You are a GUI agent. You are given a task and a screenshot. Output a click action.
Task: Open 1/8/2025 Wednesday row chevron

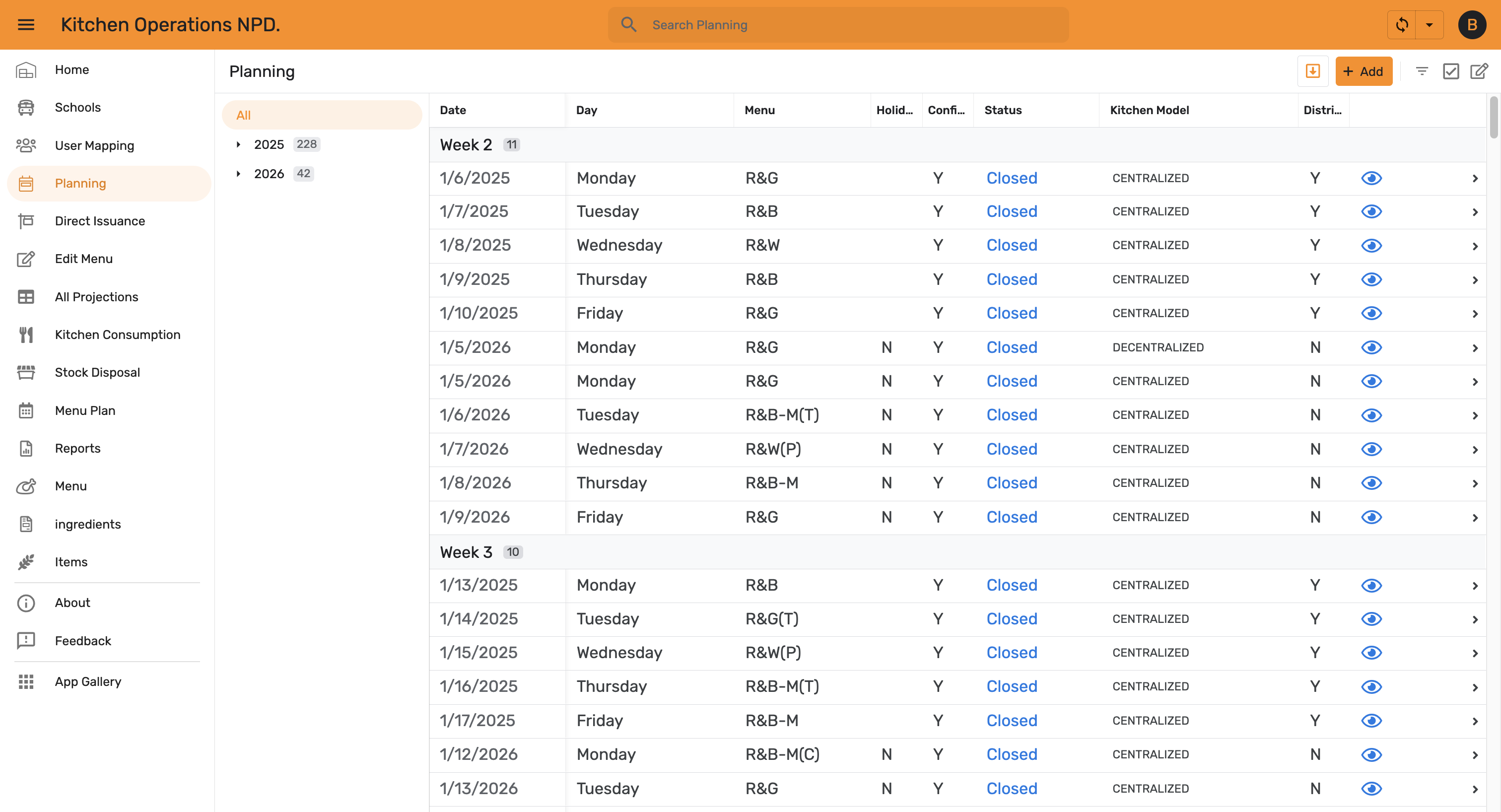[x=1475, y=246]
